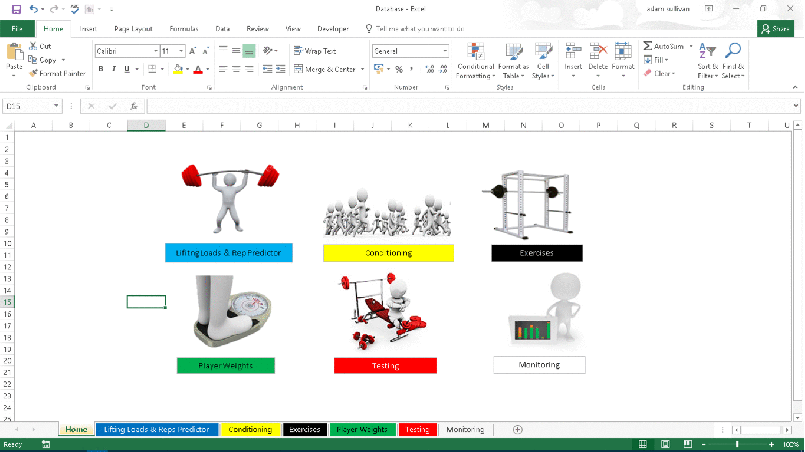Open the Conditioning sheet tab
This screenshot has width=805, height=452.
pyautogui.click(x=250, y=429)
